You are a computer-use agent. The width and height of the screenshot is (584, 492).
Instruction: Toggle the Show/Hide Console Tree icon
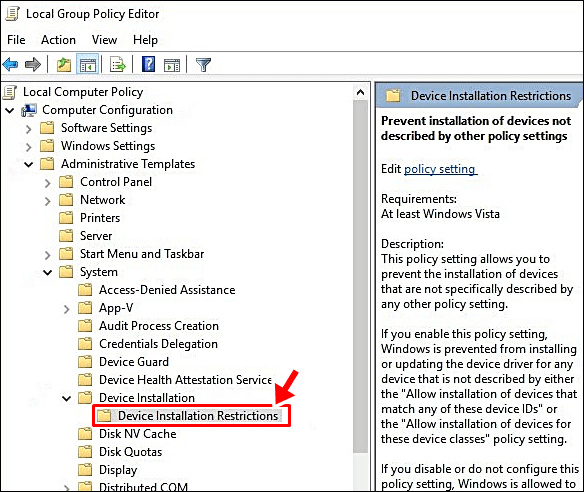pos(88,65)
